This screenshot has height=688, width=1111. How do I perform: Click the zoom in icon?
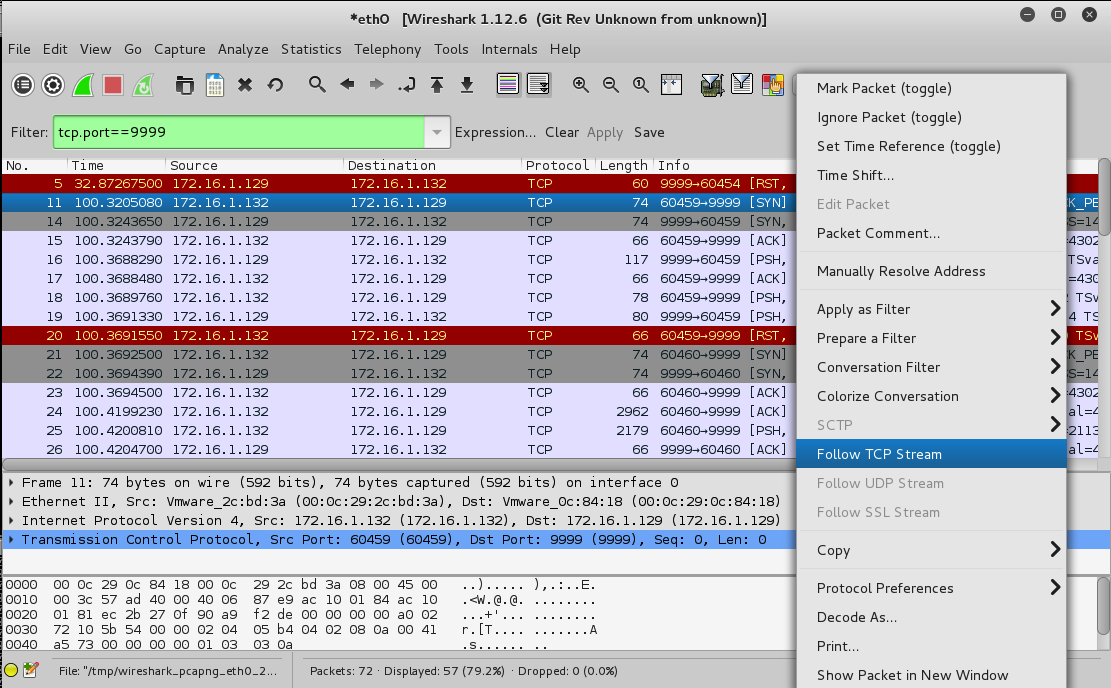(580, 85)
